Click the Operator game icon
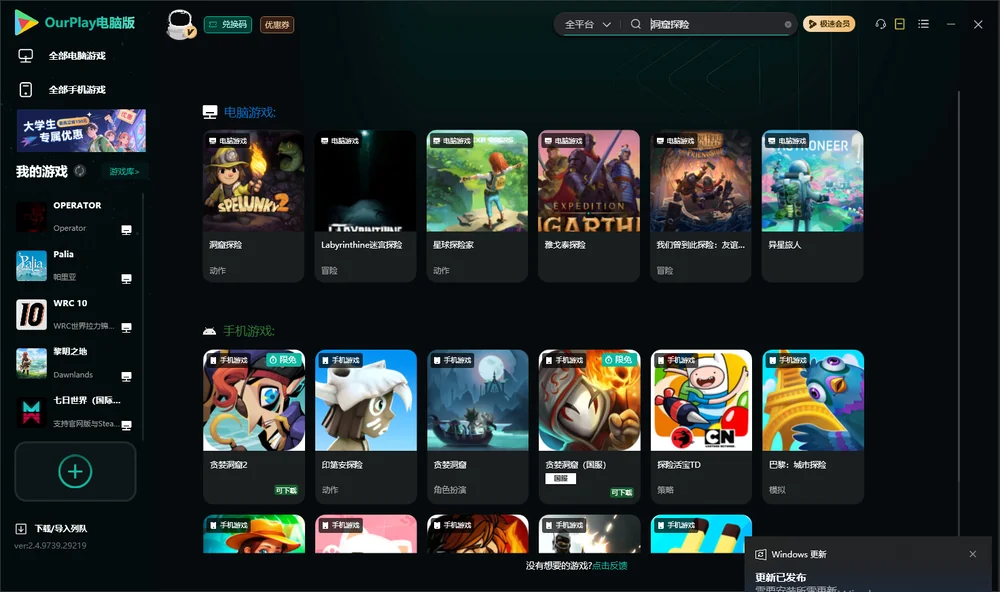The image size is (1000, 592). tap(31, 217)
